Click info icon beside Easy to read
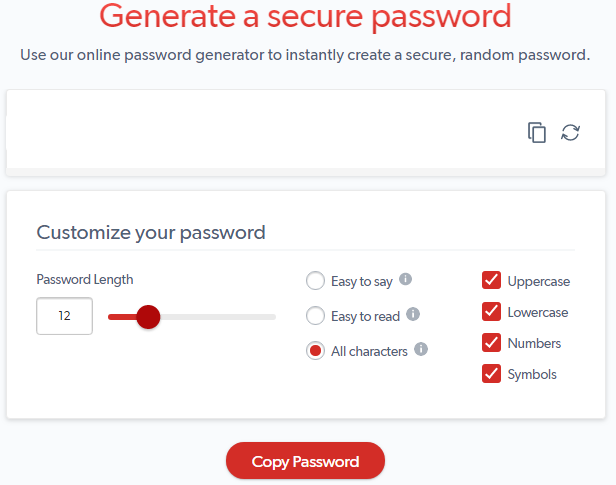 [x=413, y=314]
